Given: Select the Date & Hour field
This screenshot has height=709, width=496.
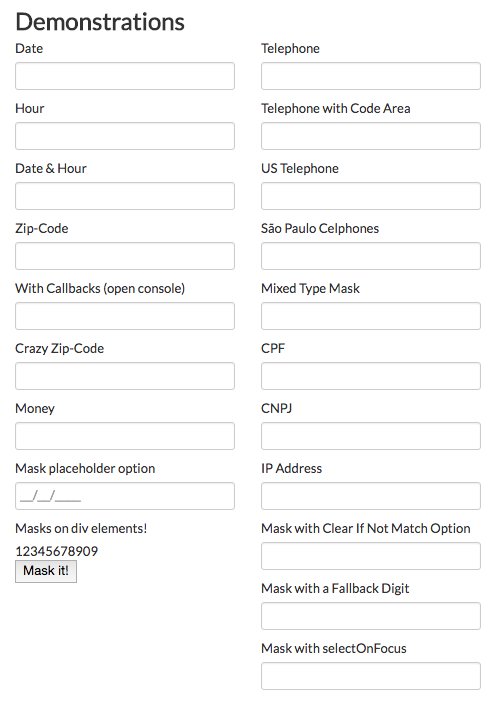Looking at the screenshot, I should (125, 196).
